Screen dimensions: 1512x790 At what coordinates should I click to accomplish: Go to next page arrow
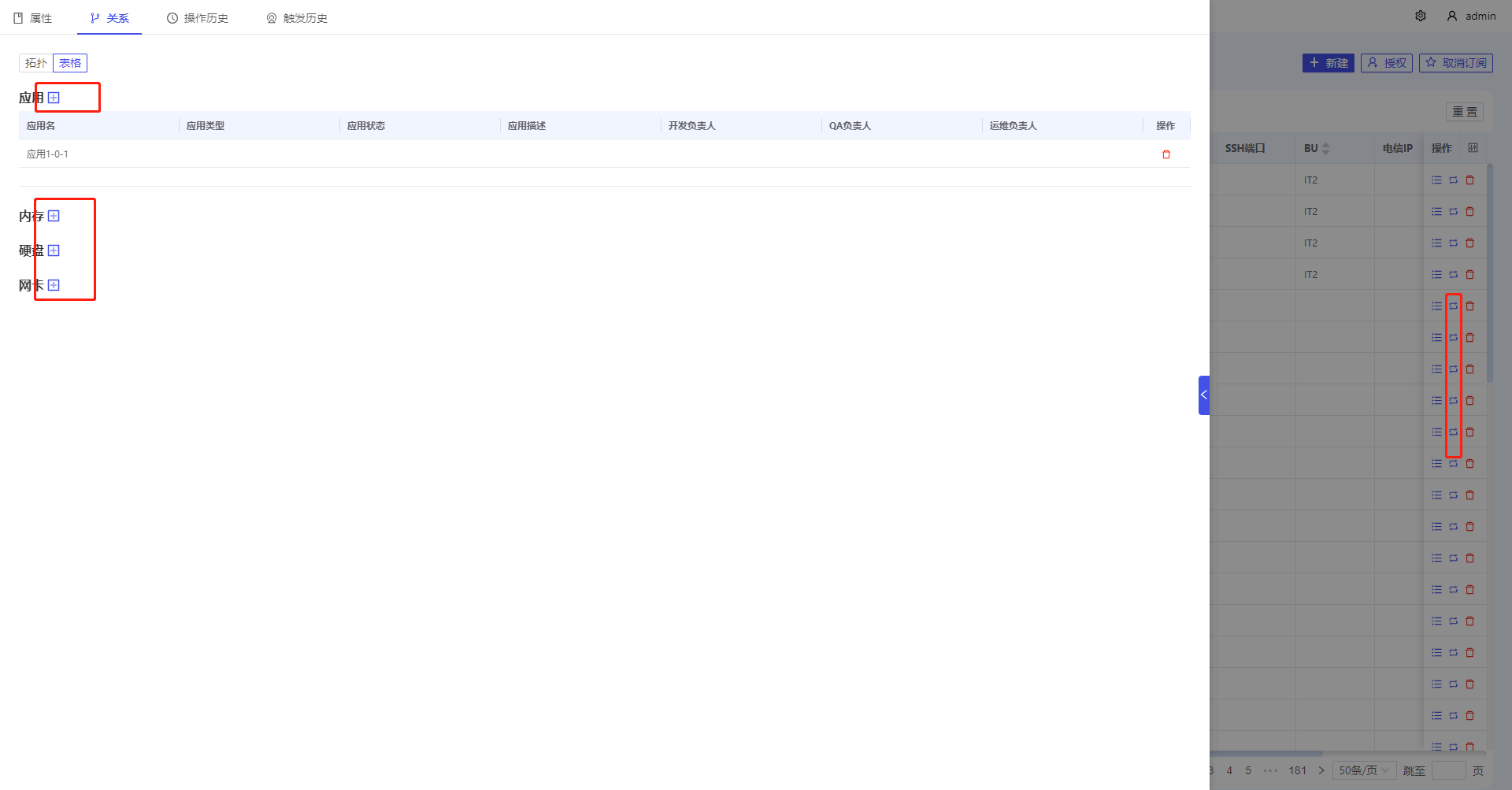1321,770
